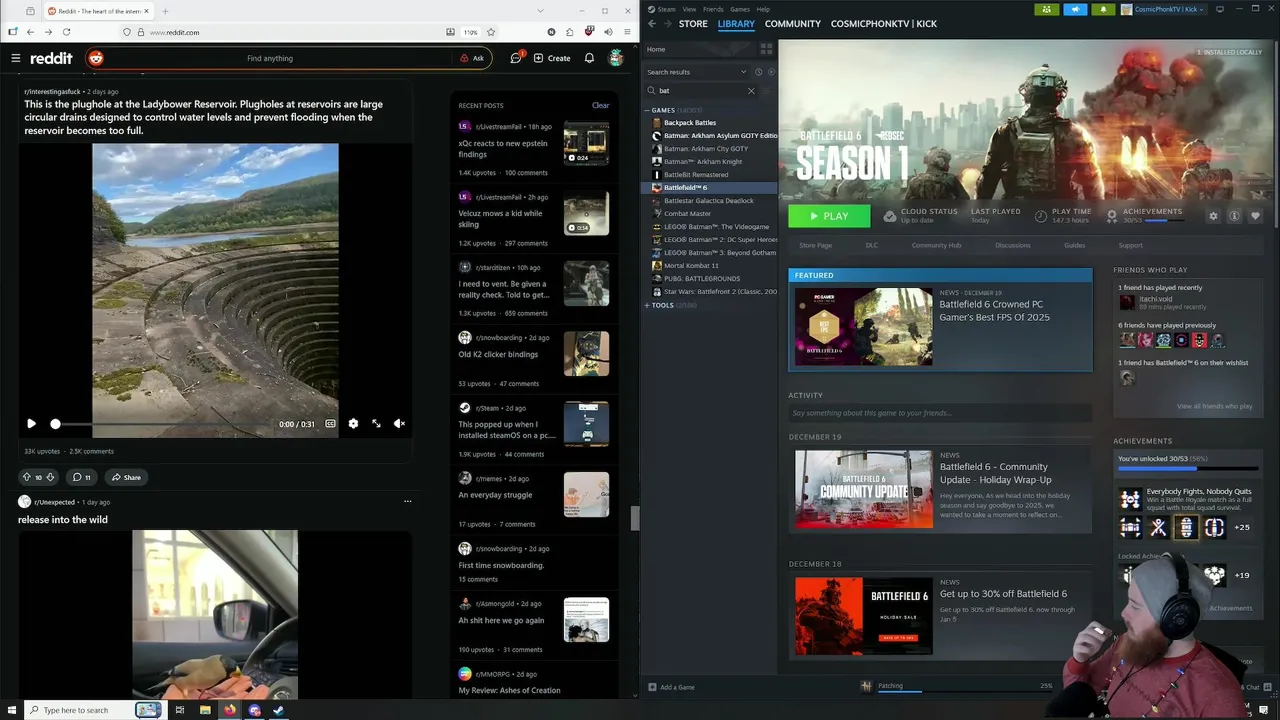Enter fullscreen on the Reddit video

point(376,424)
